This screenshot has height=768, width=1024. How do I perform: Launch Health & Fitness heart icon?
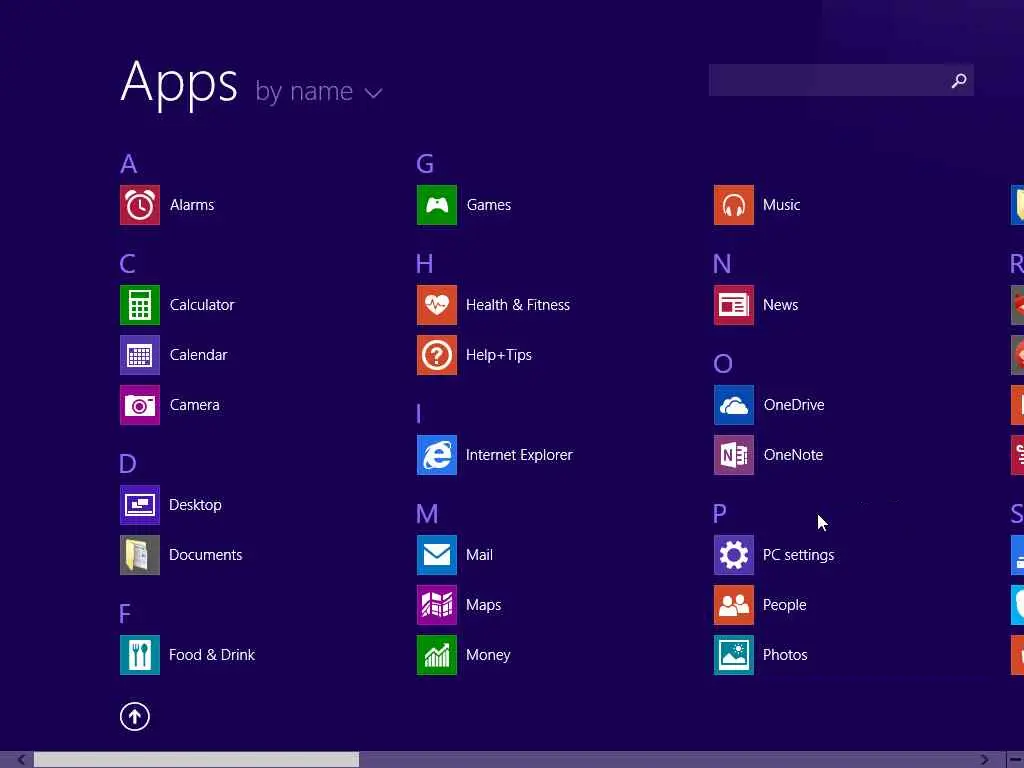[437, 305]
